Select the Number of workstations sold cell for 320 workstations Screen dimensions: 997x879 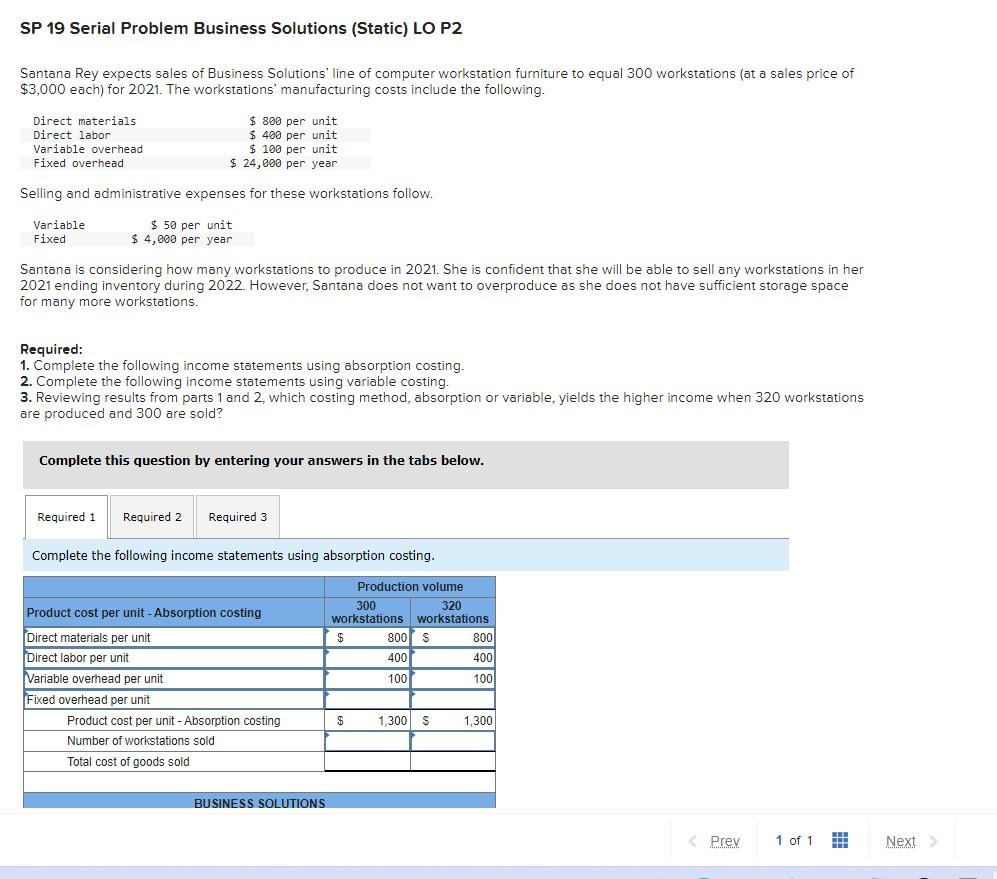451,740
